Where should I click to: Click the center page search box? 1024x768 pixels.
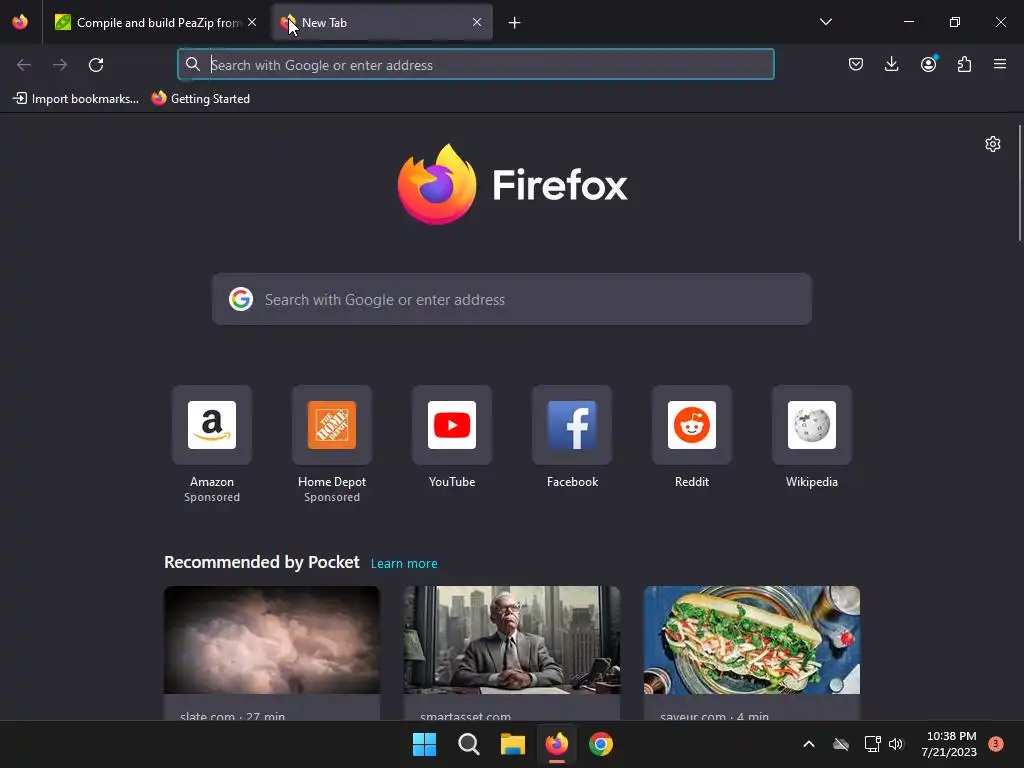[x=511, y=299]
